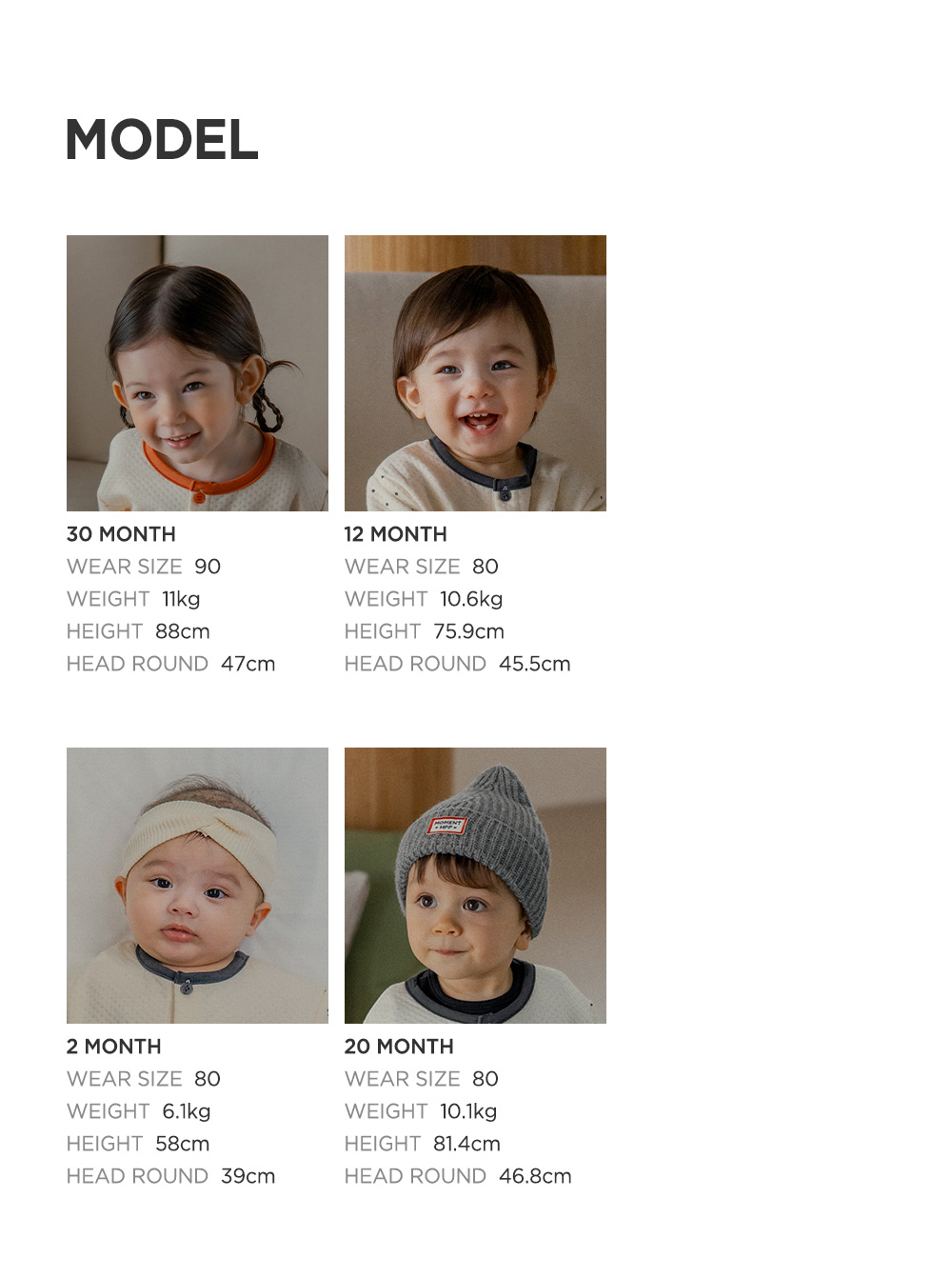This screenshot has height=1278, width=952.
Task: Click the 12 month model photo
Action: coord(475,373)
